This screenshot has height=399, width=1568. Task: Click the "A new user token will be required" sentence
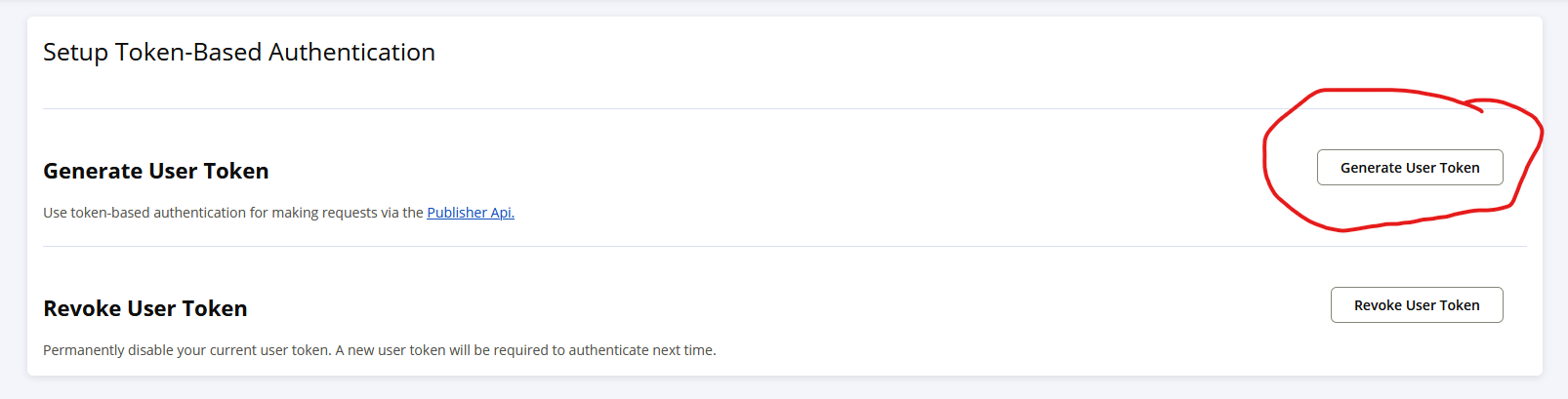pyautogui.click(x=526, y=350)
